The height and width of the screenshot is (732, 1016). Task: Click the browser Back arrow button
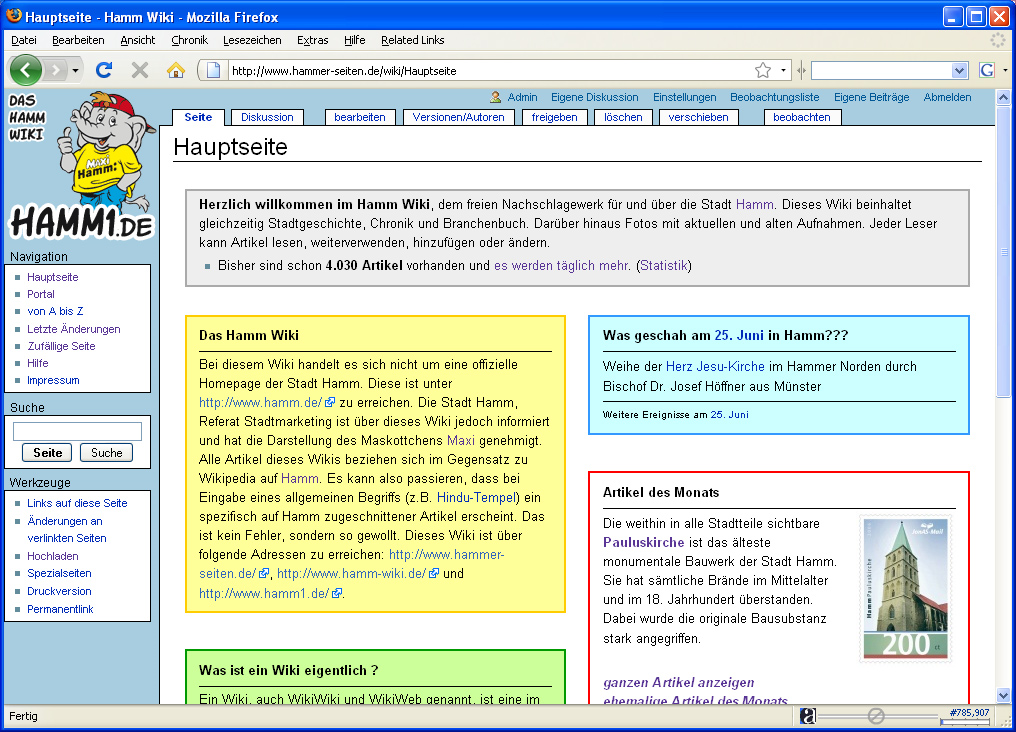point(26,70)
